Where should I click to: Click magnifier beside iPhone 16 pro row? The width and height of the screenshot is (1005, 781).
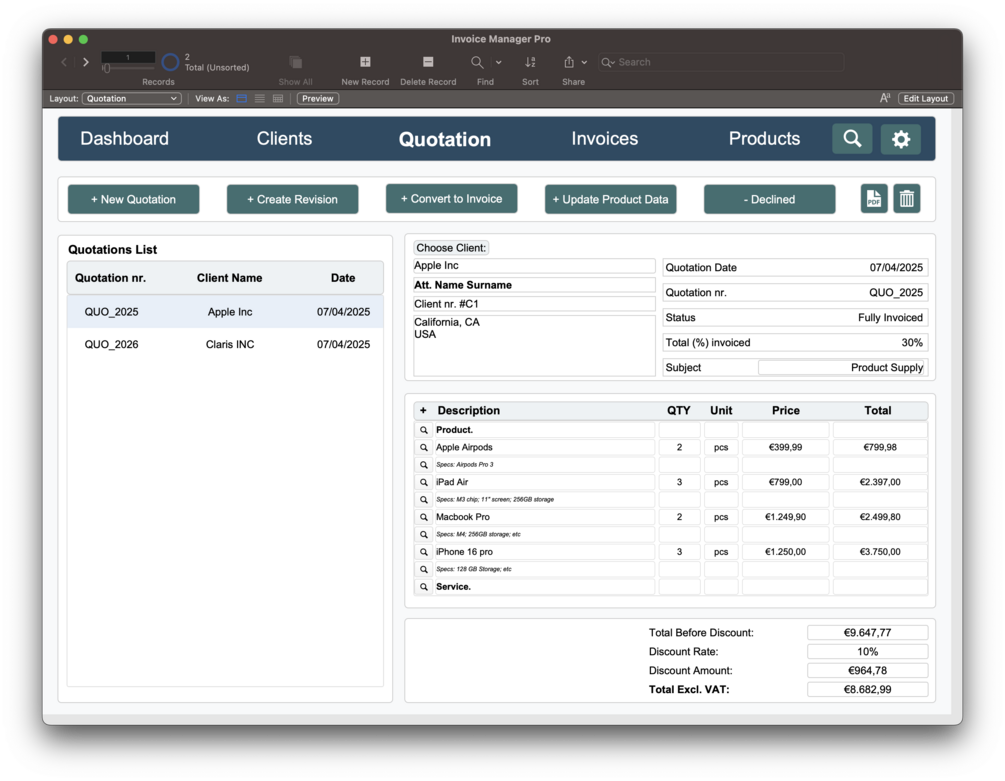pos(424,552)
